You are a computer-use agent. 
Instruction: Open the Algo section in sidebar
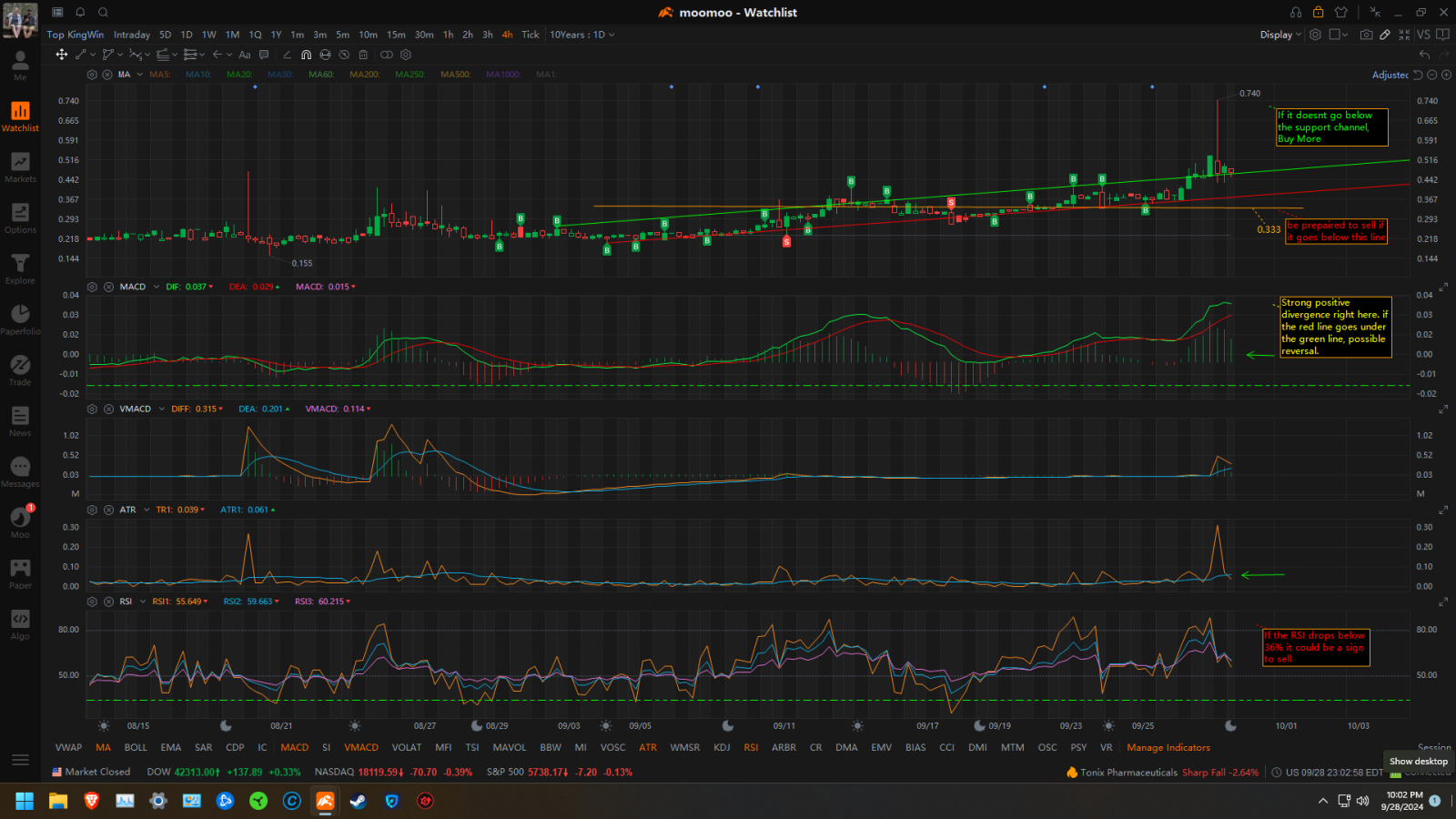pos(20,625)
